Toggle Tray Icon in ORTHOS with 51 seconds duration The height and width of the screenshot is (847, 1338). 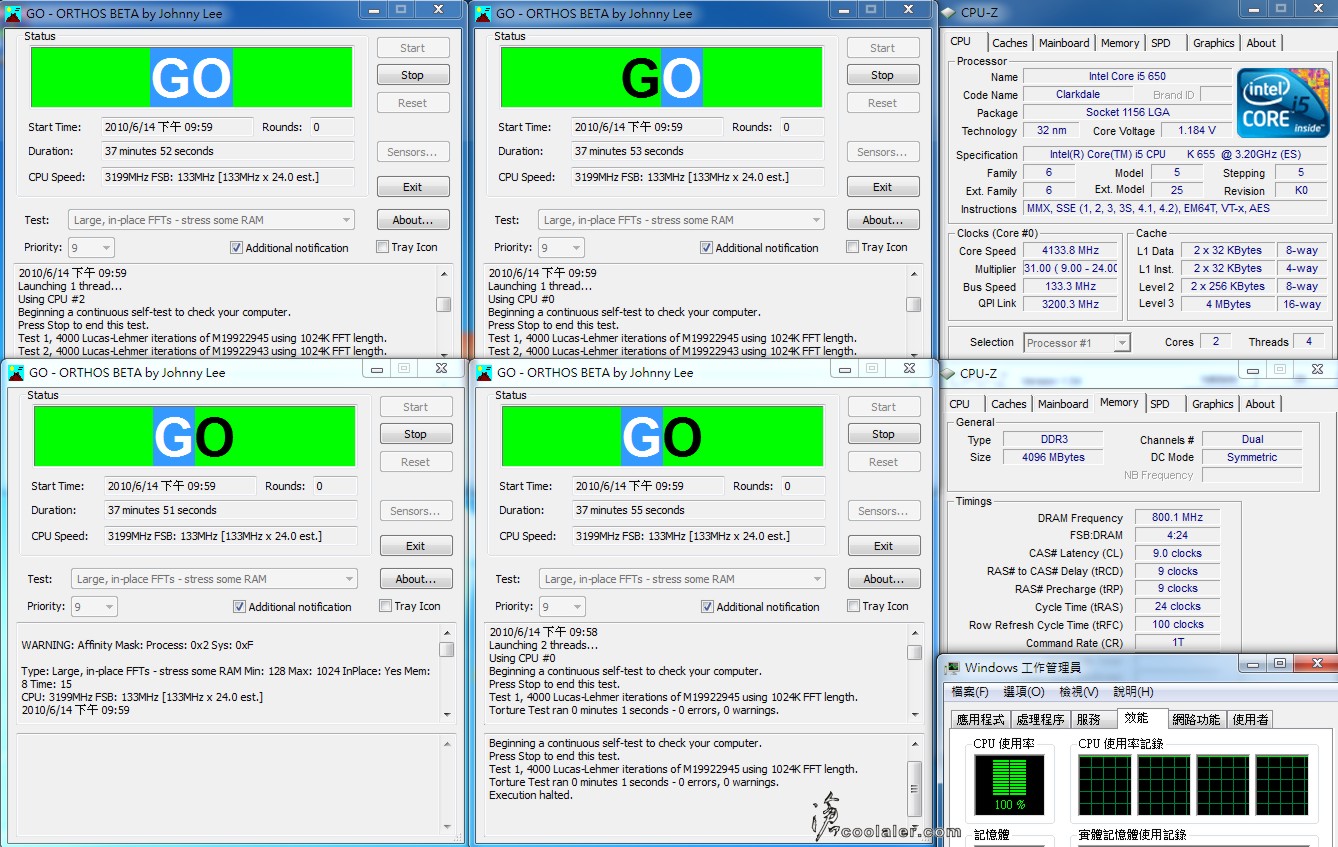pos(385,606)
